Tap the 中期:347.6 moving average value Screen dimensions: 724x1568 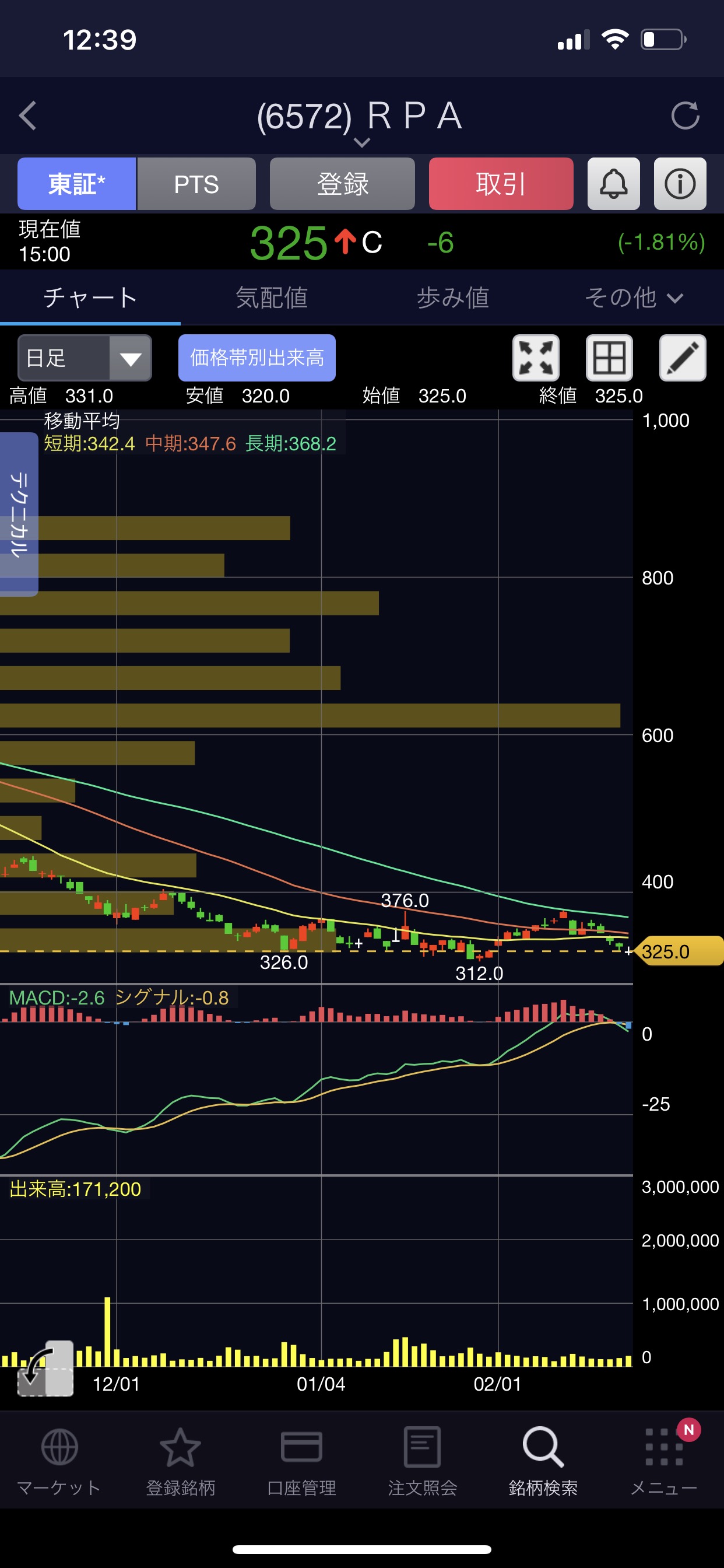pos(191,444)
